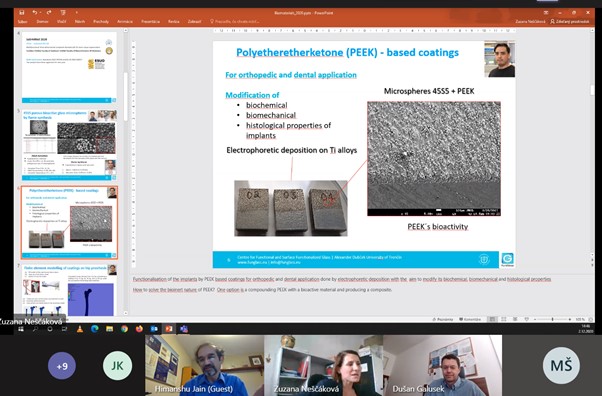Open the quick access toolbar customize dropdown
Viewport: 602px width, 396px height.
click(76, 13)
